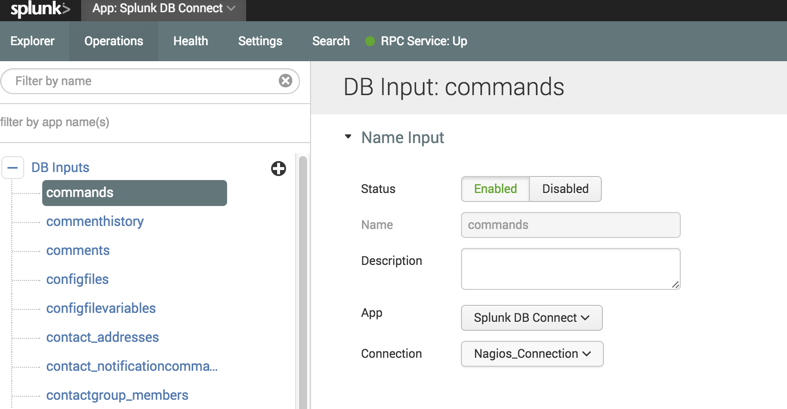This screenshot has height=409, width=787.
Task: Open the Health tab
Action: tap(191, 41)
